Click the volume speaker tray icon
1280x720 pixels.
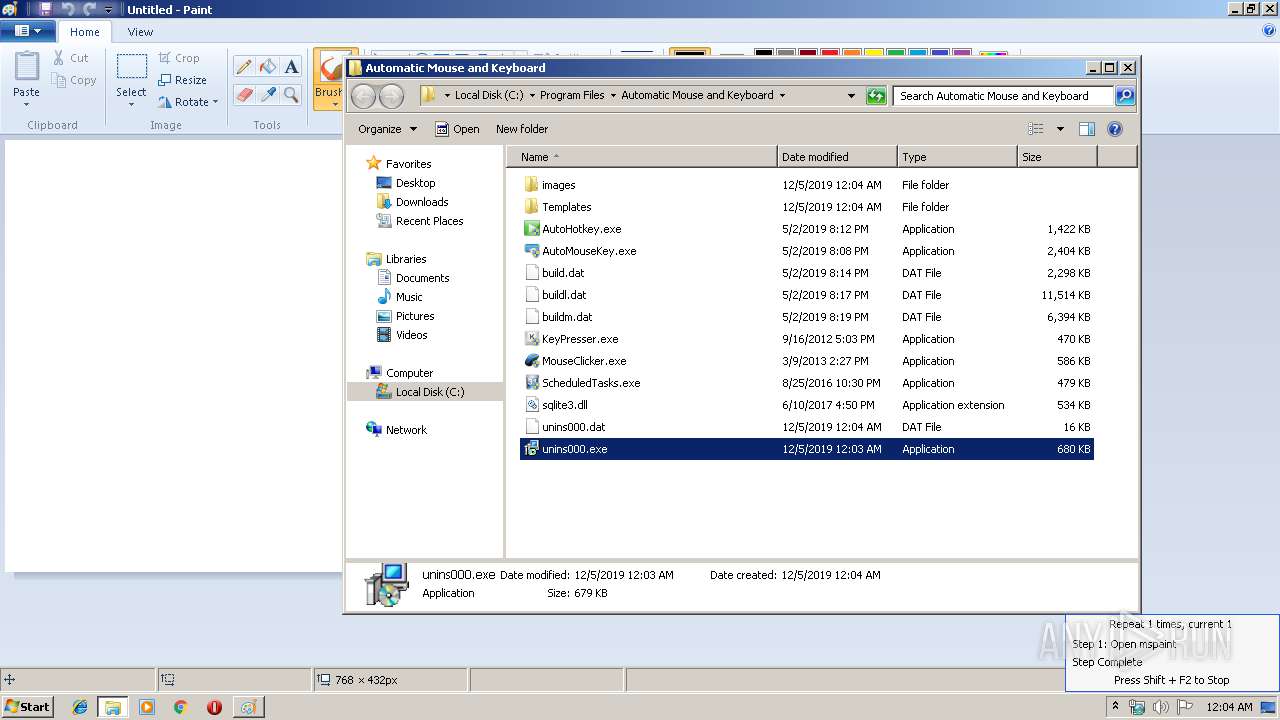(1160, 707)
